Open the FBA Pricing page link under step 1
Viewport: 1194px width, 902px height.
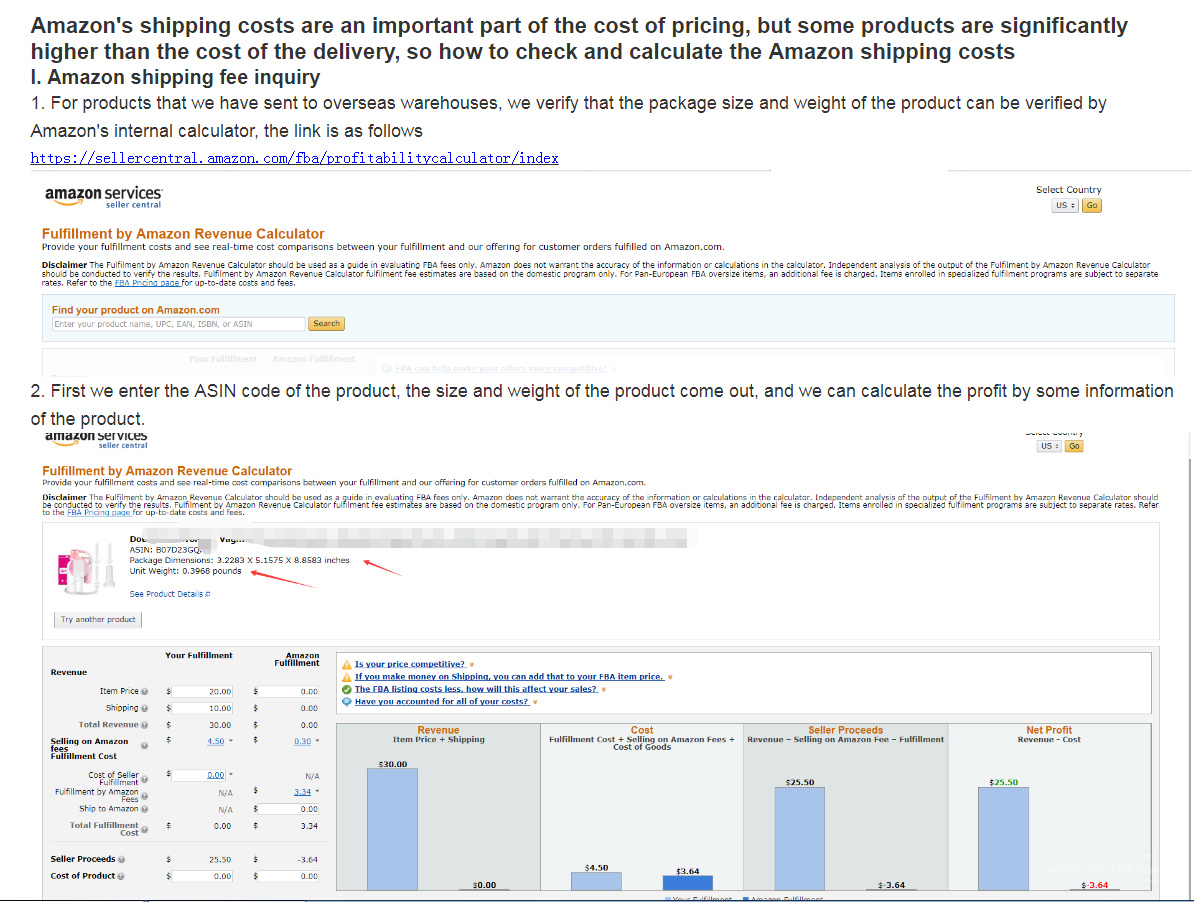tap(148, 283)
